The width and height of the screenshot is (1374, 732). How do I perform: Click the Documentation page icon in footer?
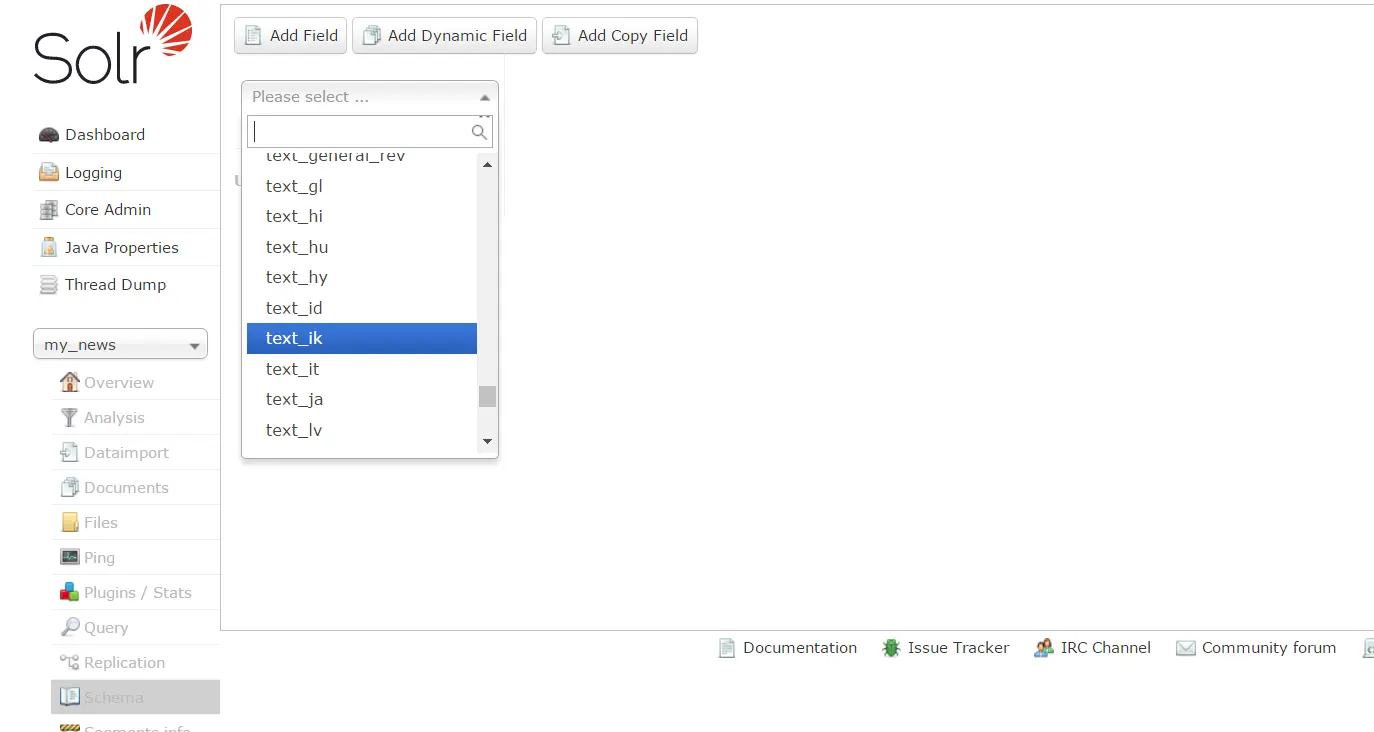[x=727, y=648]
